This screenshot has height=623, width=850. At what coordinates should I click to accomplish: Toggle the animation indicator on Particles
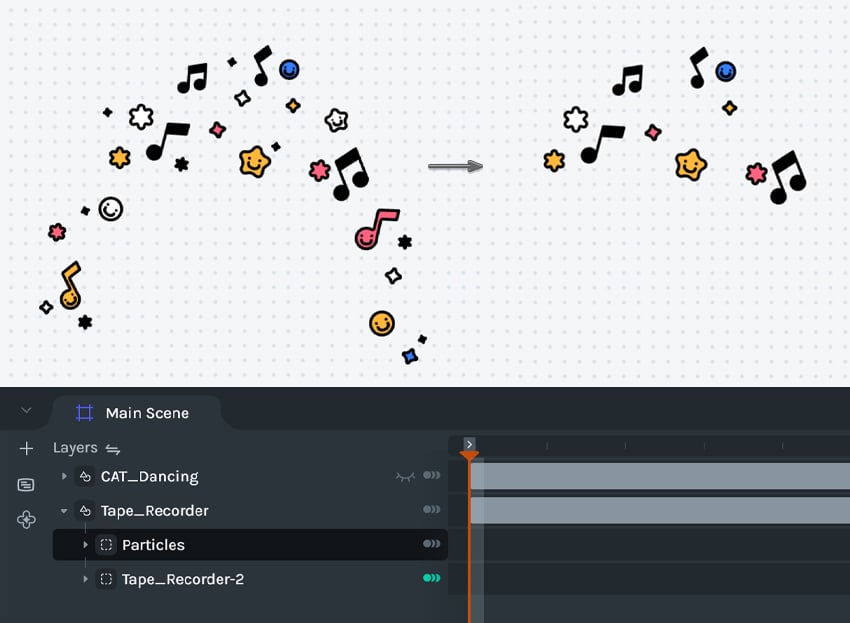tap(432, 544)
